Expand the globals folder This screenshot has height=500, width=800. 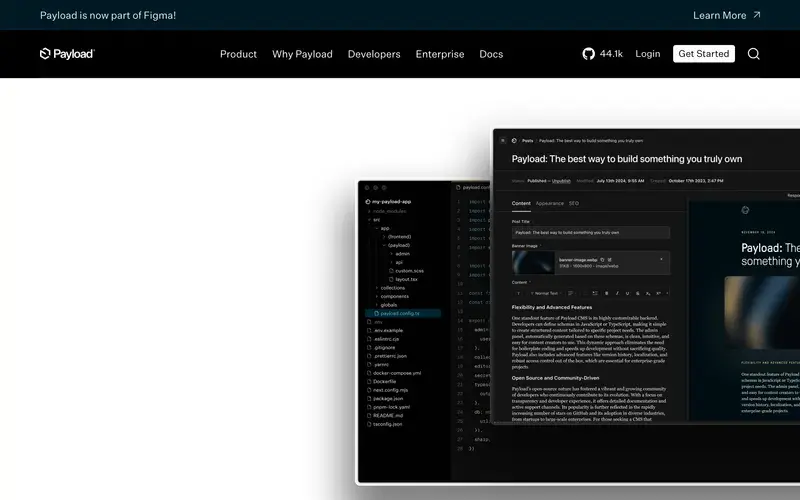[386, 305]
